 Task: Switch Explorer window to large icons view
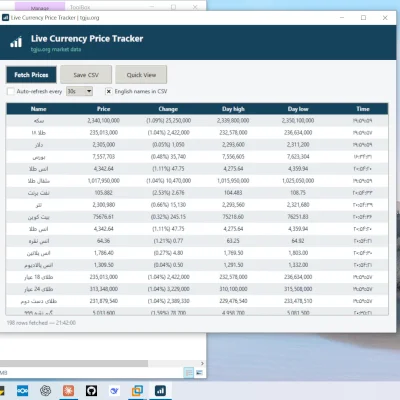199,373
